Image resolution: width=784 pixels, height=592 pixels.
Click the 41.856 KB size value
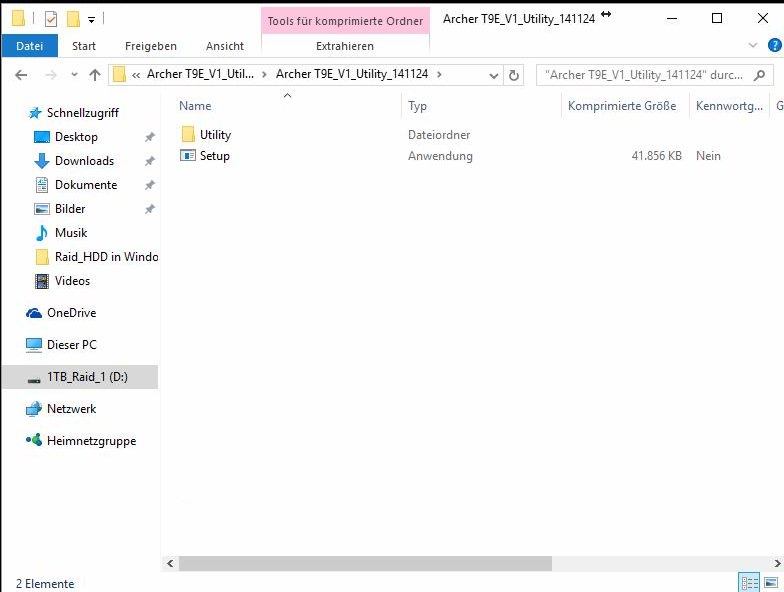656,156
